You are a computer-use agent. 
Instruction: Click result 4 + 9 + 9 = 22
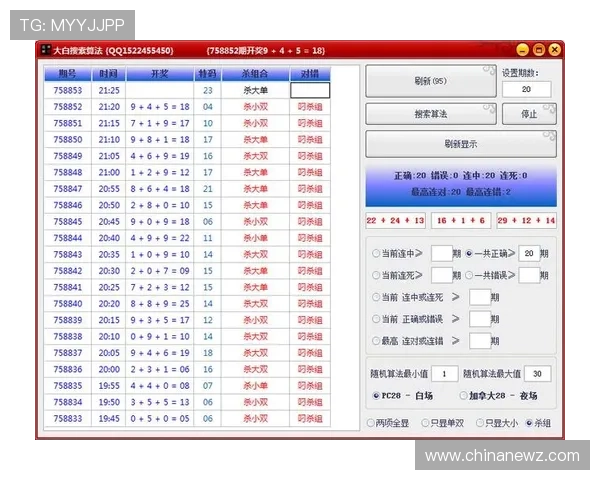click(x=160, y=238)
